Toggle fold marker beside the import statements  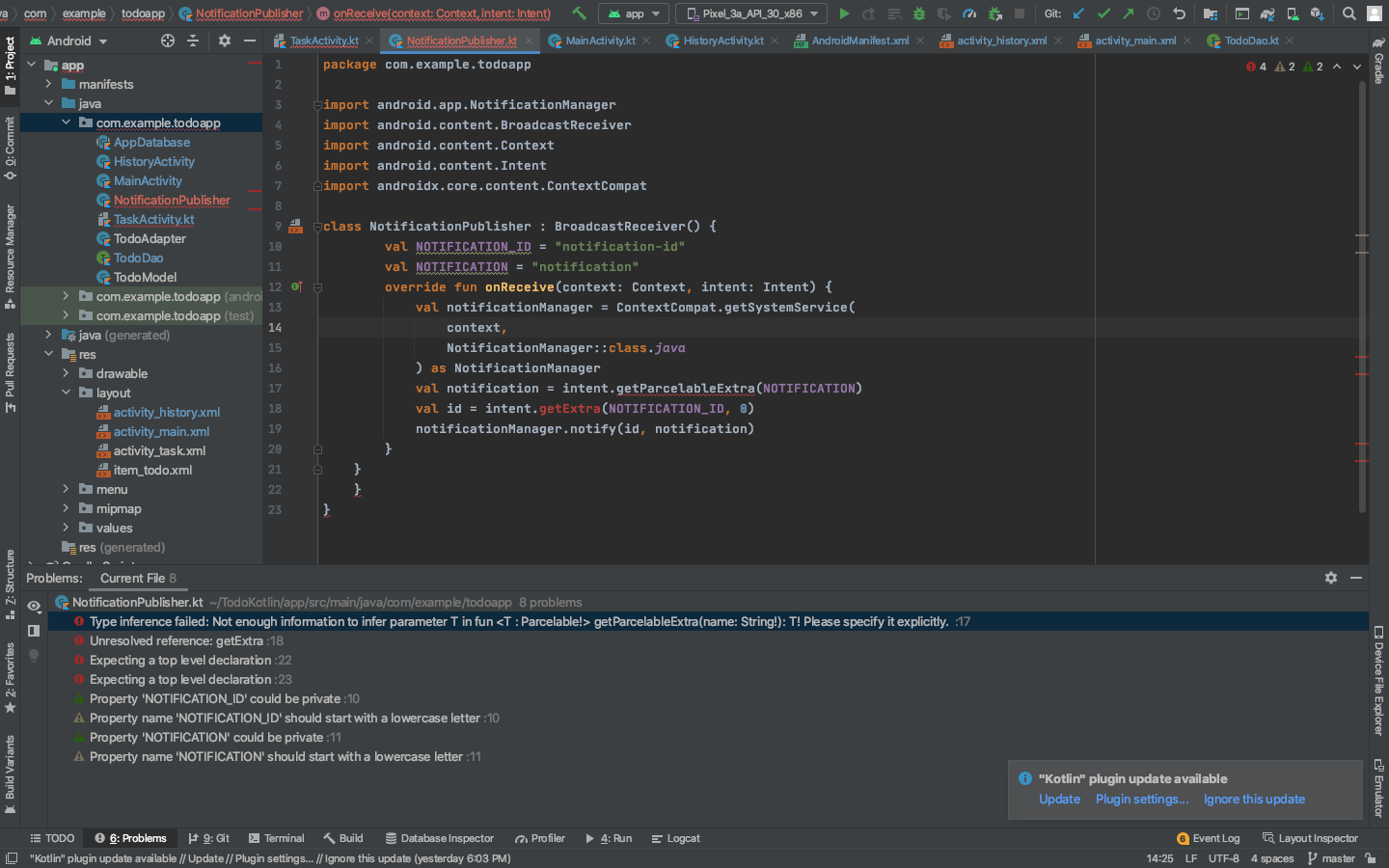317,105
